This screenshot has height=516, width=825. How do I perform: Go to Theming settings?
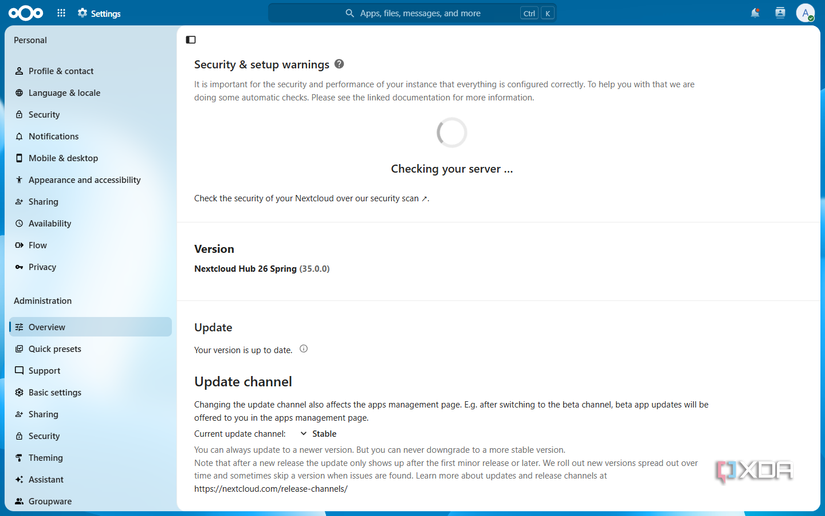pos(90,458)
